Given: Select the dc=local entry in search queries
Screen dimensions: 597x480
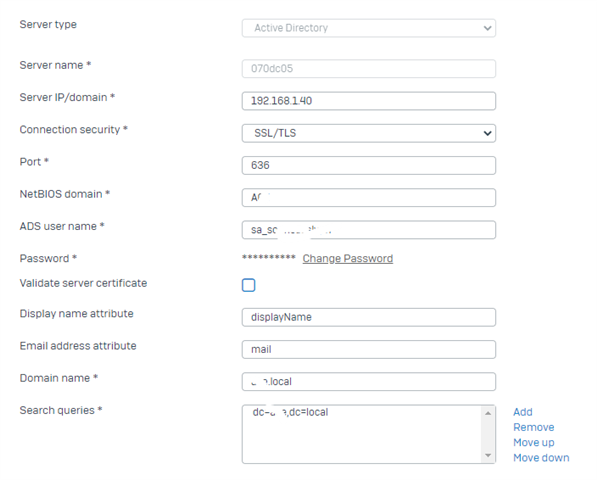Looking at the screenshot, I should (x=291, y=412).
